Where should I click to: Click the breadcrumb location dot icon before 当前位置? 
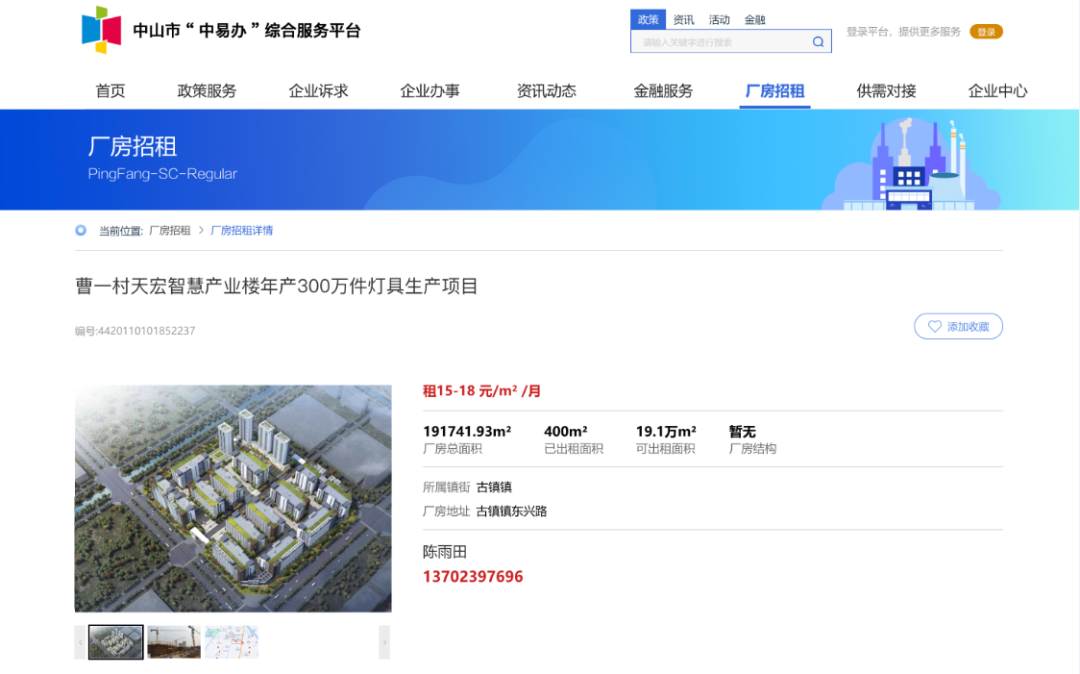point(81,230)
